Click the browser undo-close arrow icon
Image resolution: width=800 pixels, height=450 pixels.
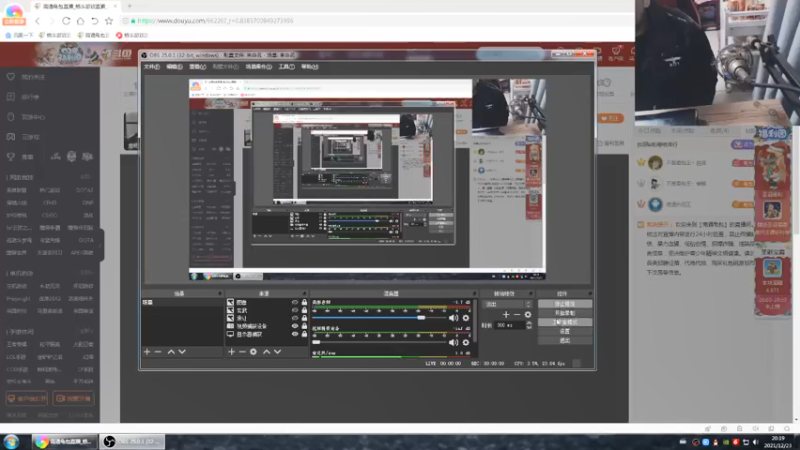coord(94,21)
